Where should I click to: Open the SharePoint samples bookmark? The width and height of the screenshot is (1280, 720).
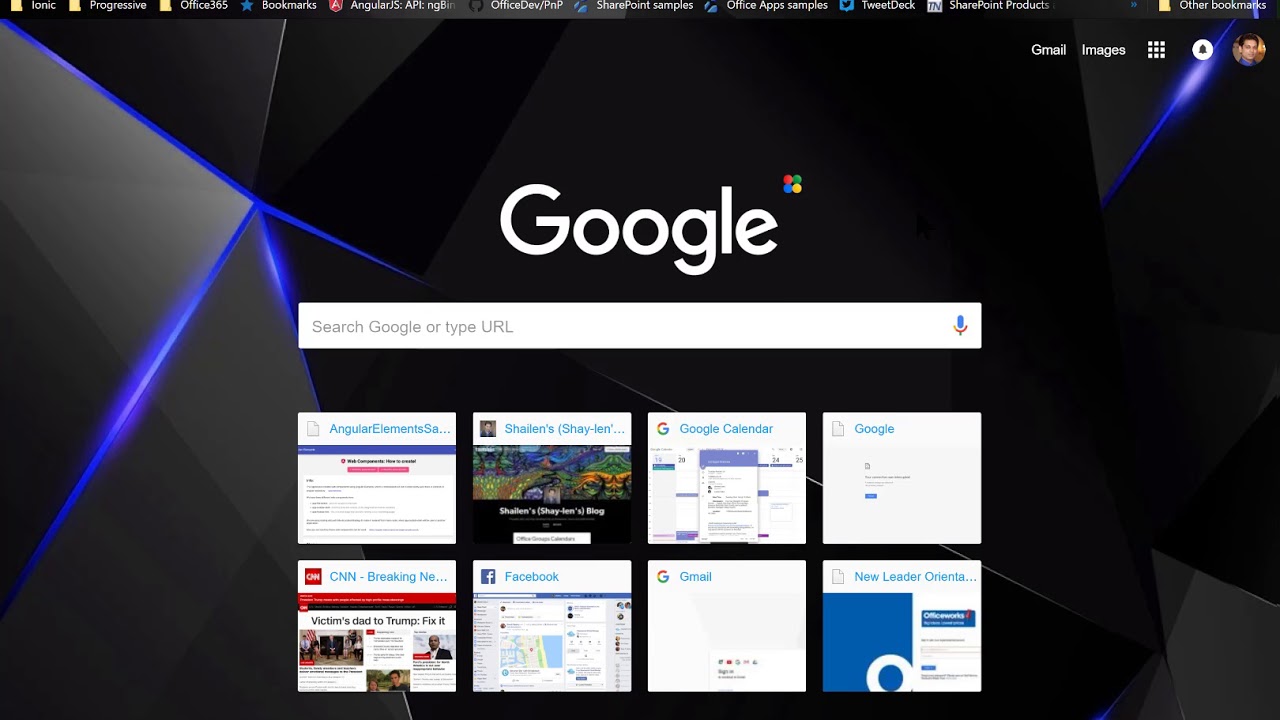(x=634, y=6)
